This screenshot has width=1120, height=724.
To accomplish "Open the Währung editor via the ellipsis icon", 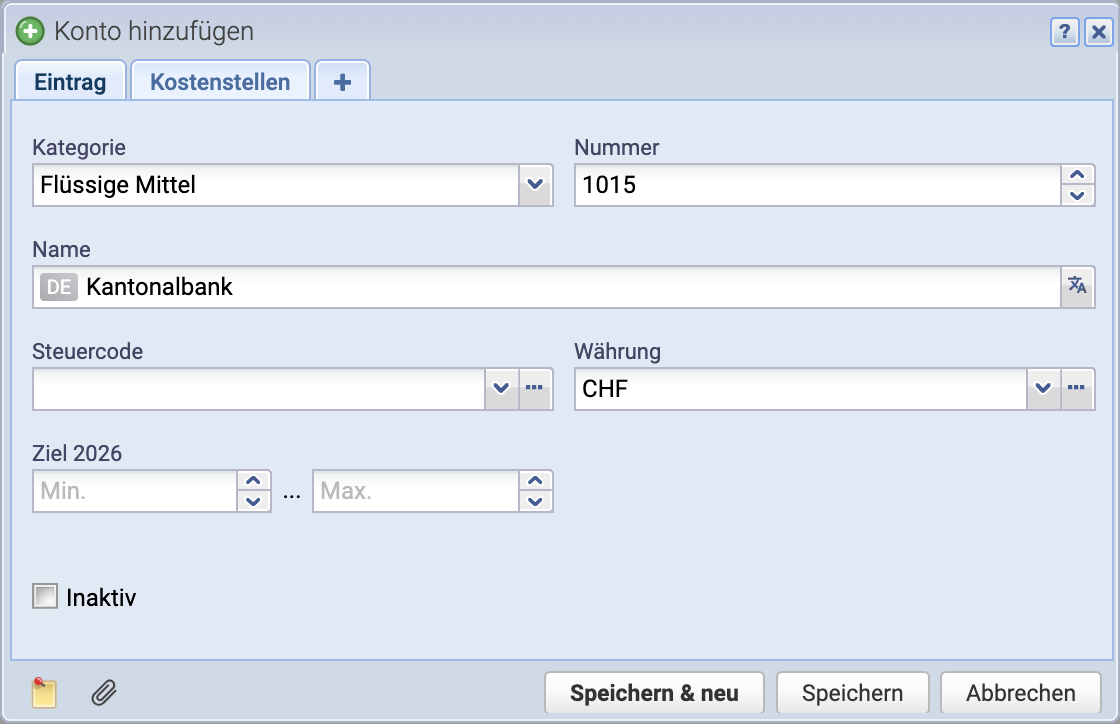I will [x=1078, y=389].
